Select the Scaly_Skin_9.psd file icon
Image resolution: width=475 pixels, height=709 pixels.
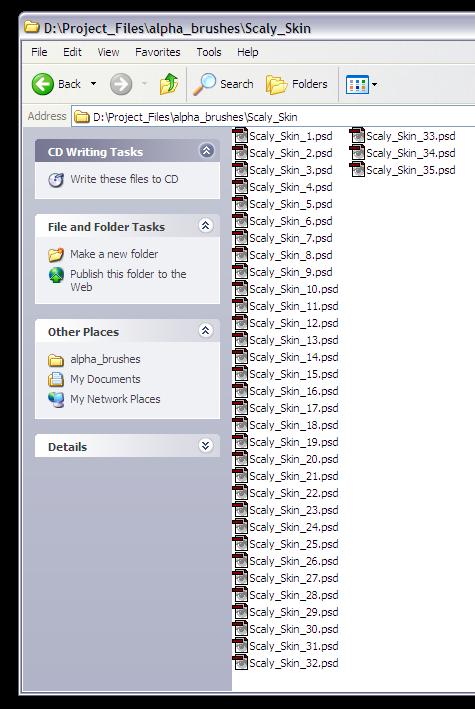[x=240, y=272]
